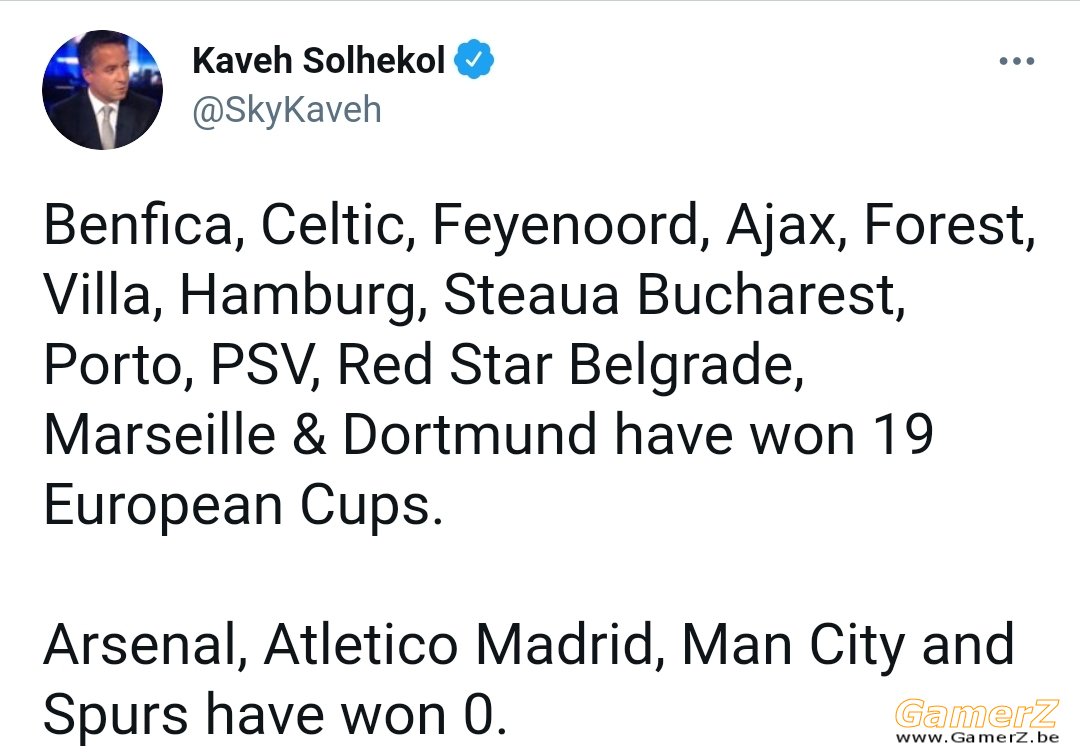The height and width of the screenshot is (753, 1080).
Task: Click the www.GamerZ.be website URL
Action: tap(977, 738)
